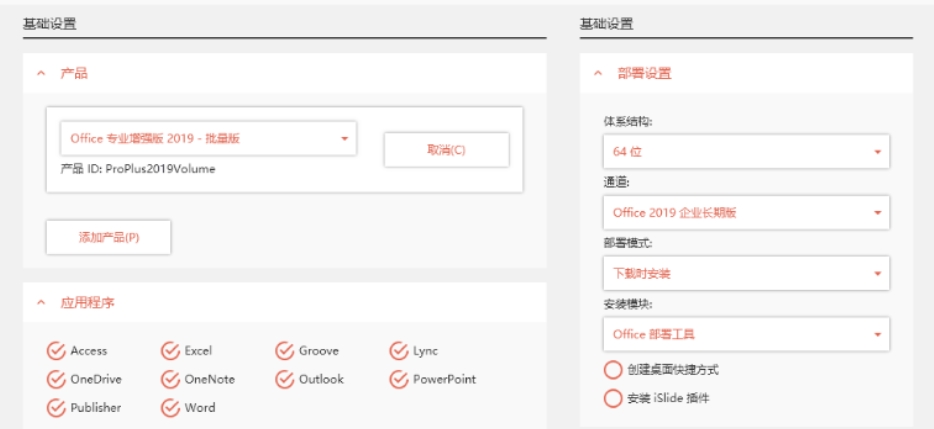Collapse the 部署设置 section

[598, 73]
